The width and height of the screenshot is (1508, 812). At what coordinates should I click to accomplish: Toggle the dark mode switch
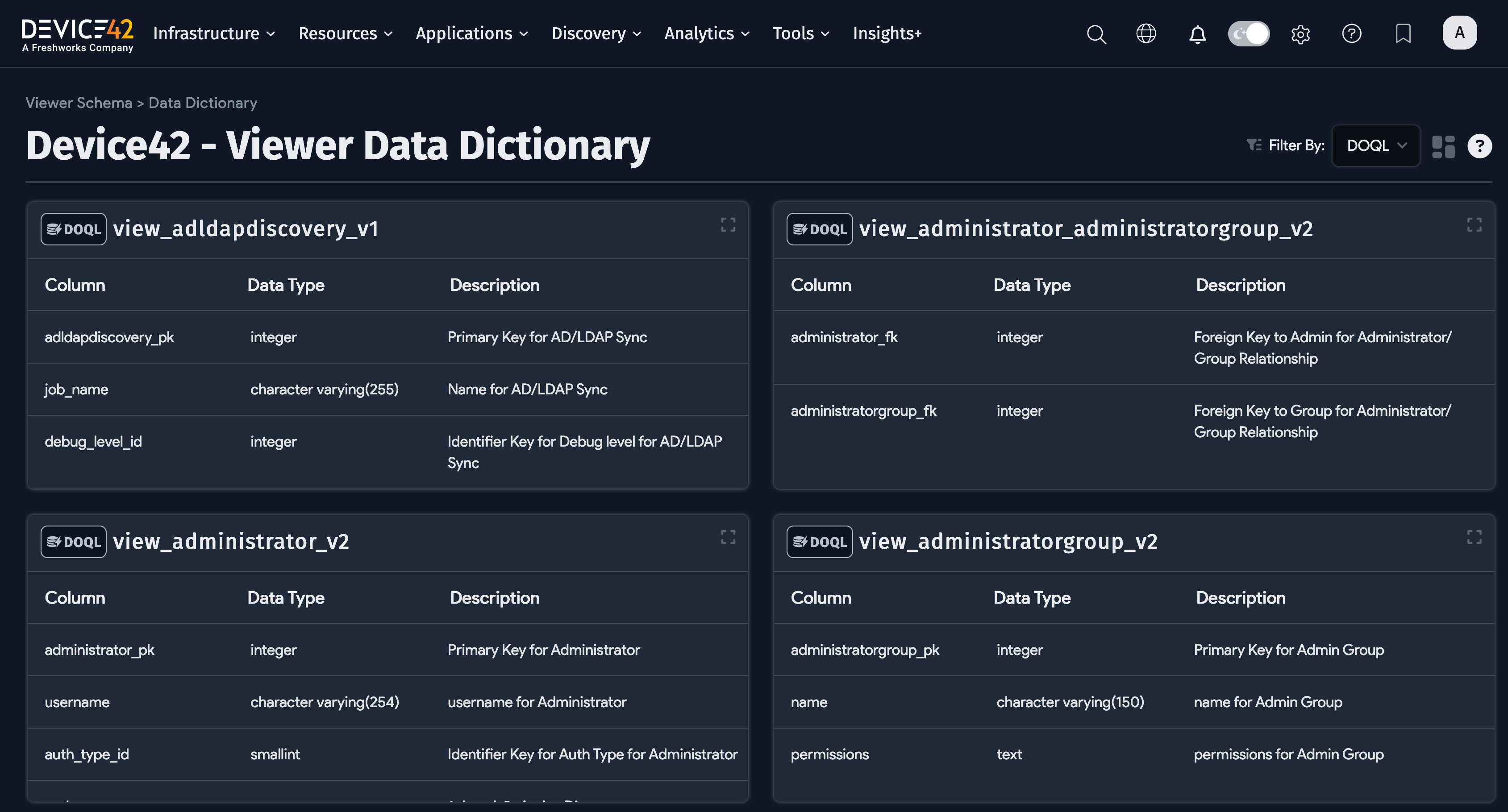pyautogui.click(x=1248, y=33)
